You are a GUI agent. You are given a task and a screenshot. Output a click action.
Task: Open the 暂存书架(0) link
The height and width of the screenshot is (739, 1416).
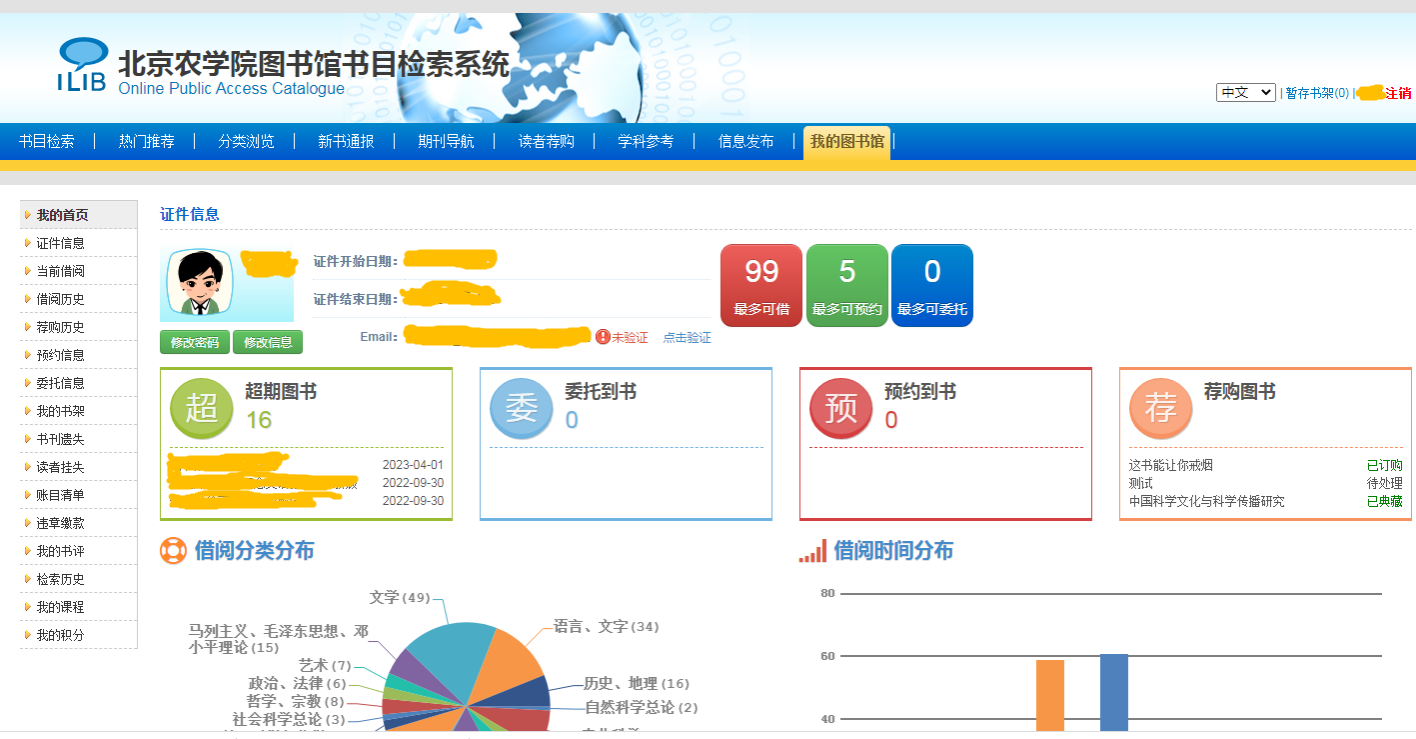tap(1317, 93)
